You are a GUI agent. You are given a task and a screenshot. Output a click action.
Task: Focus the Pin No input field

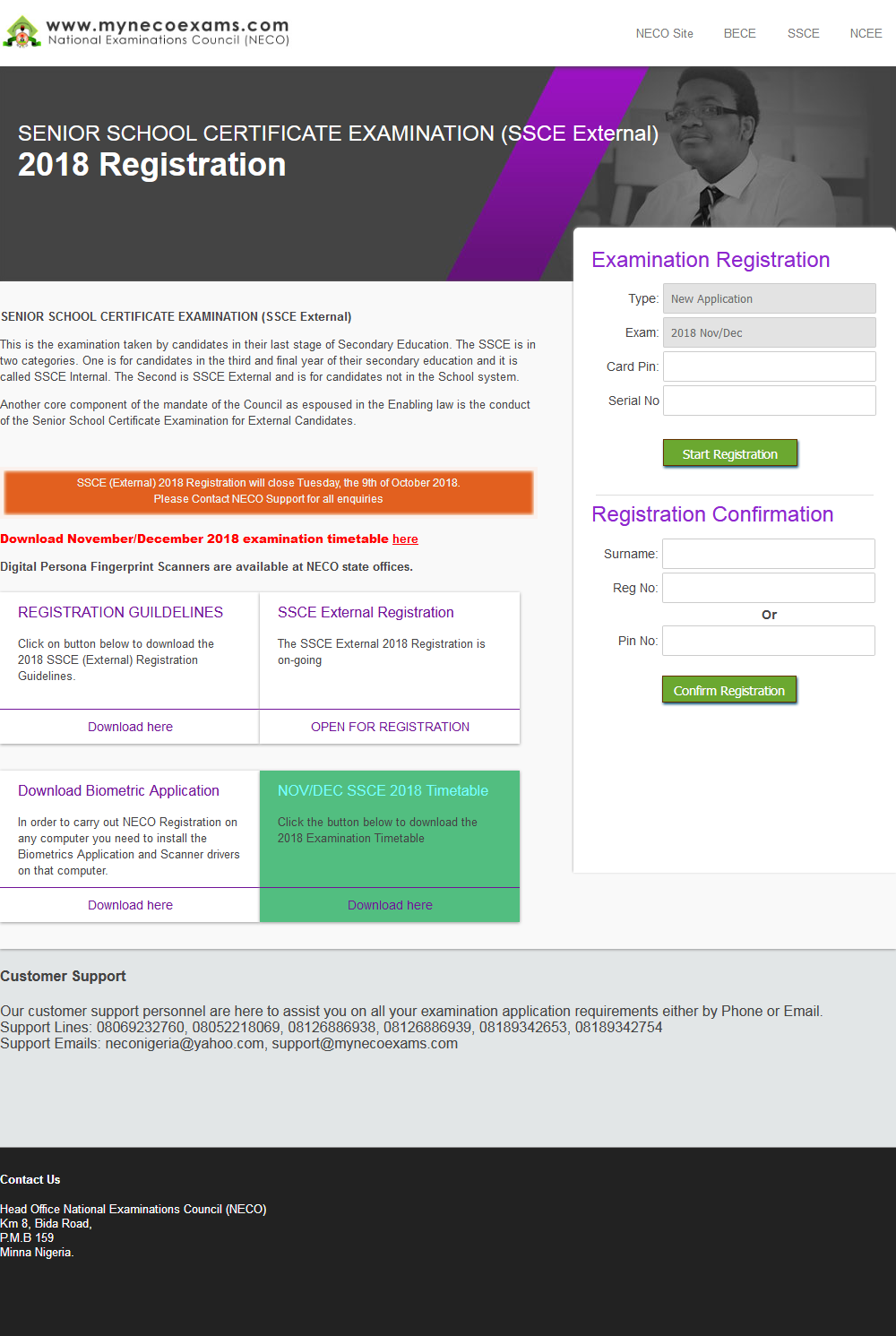click(x=768, y=641)
